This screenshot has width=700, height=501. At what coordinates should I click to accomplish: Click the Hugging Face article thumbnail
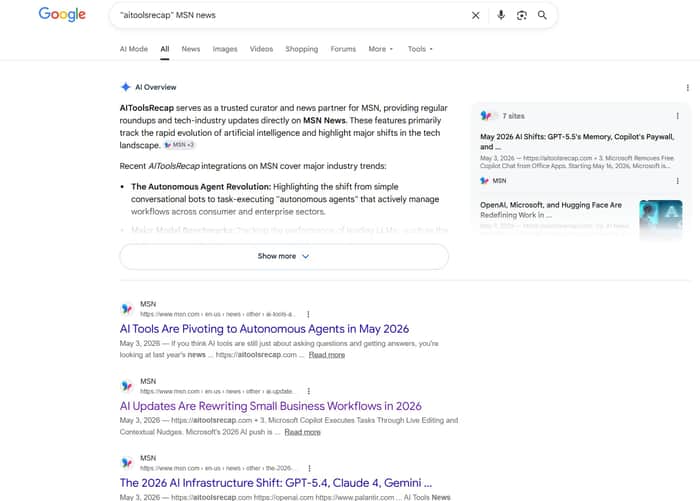(661, 219)
